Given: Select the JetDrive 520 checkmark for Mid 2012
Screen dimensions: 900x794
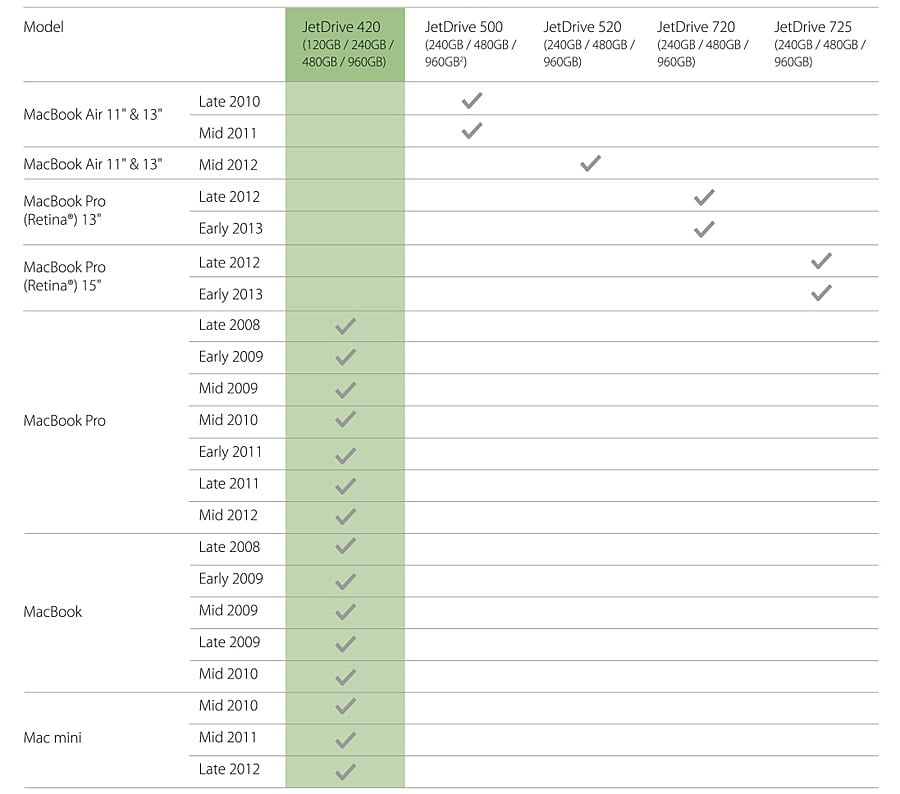Looking at the screenshot, I should click(x=590, y=163).
